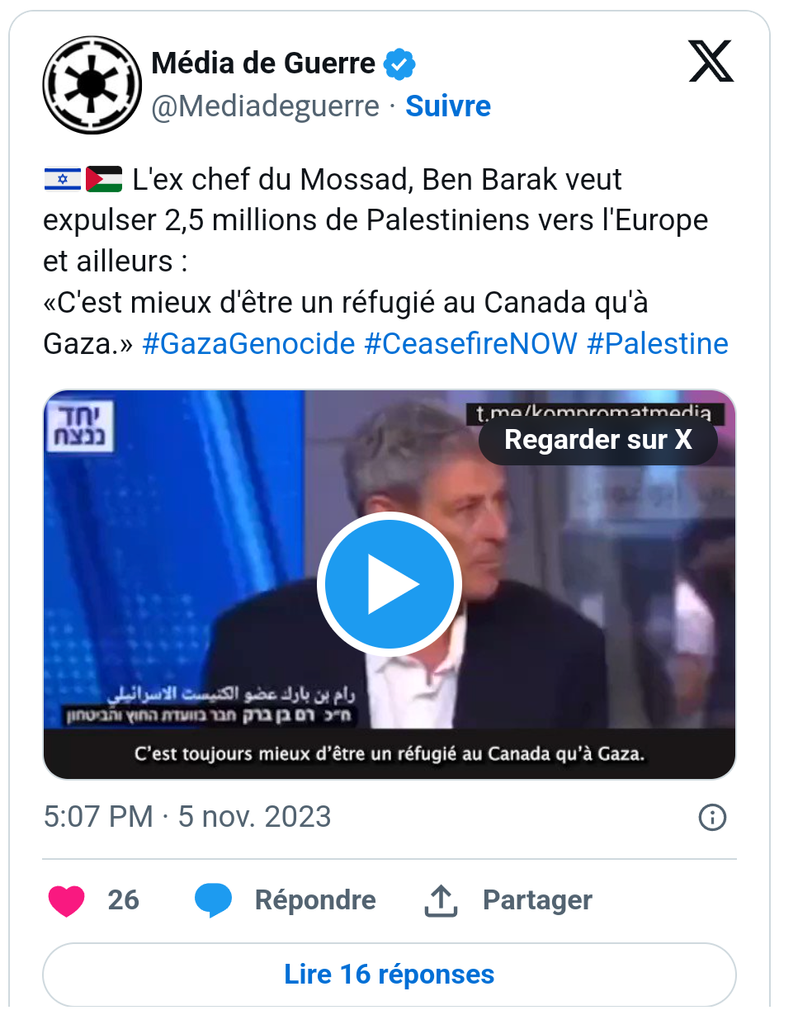Open the #Palestine hashtag
The height and width of the screenshot is (1024, 798).
coord(657,344)
